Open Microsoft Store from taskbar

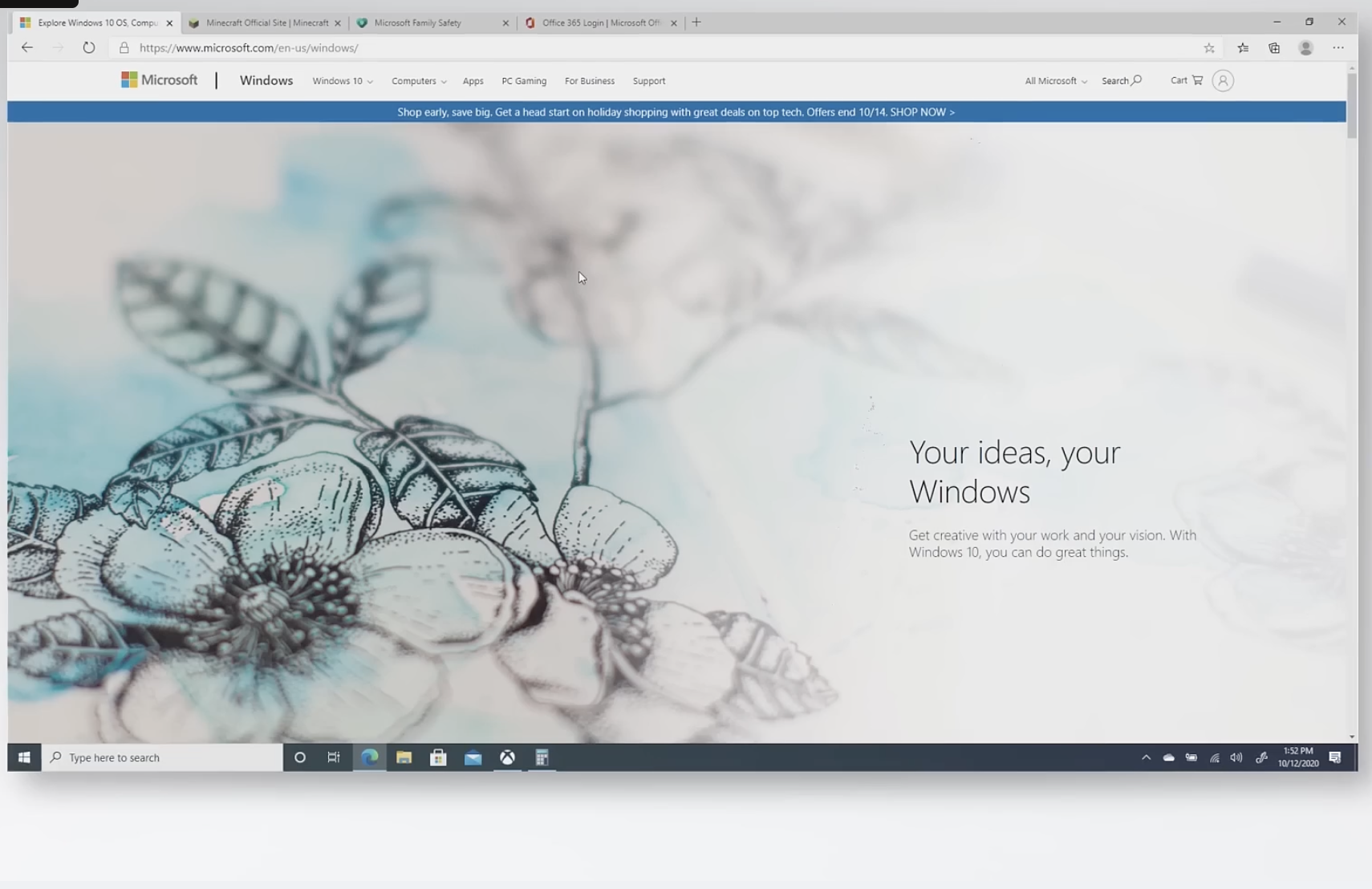coord(438,757)
